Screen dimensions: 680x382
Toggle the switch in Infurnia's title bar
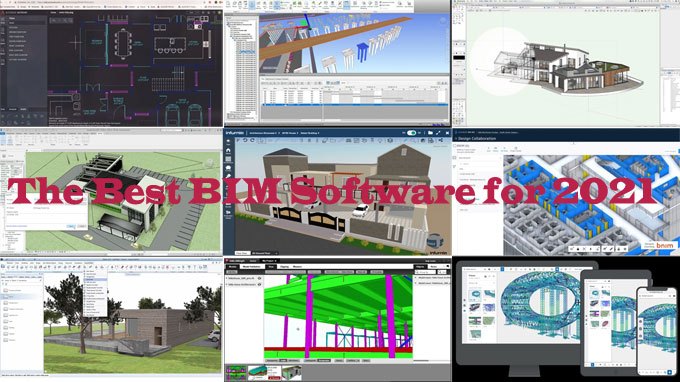click(x=412, y=133)
